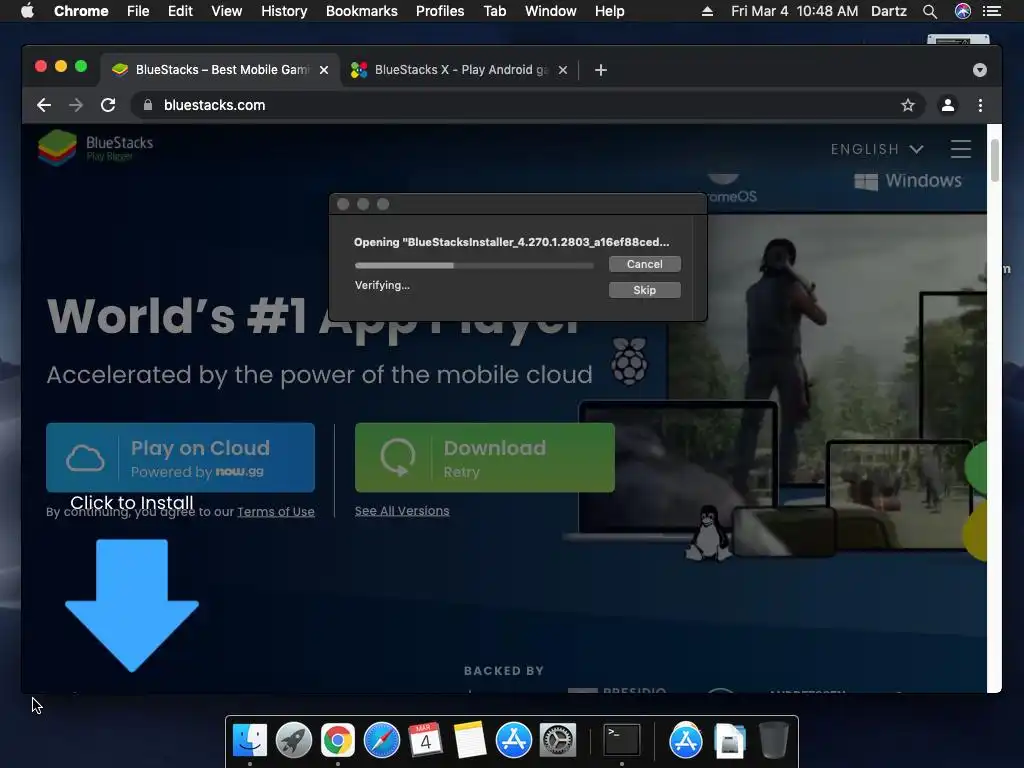Image resolution: width=1024 pixels, height=768 pixels.
Task: Open the Help menu
Action: point(609,11)
